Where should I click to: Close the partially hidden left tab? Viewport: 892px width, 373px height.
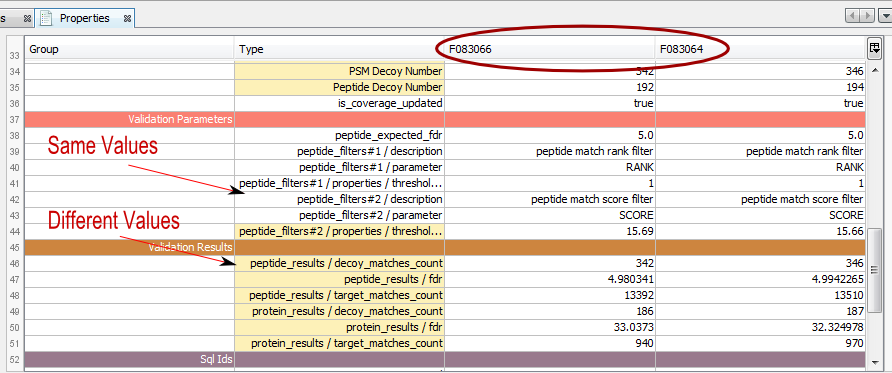[27, 19]
